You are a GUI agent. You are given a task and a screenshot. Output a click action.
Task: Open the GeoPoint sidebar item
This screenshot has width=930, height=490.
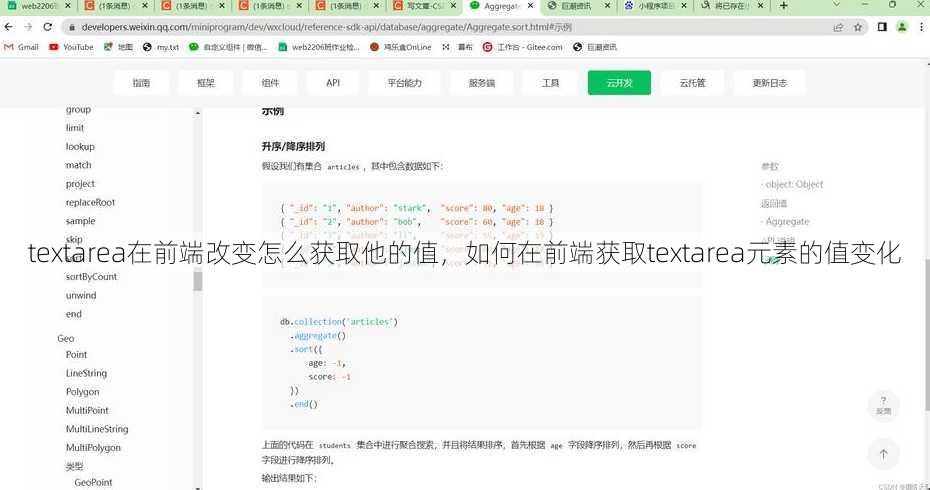pos(93,482)
